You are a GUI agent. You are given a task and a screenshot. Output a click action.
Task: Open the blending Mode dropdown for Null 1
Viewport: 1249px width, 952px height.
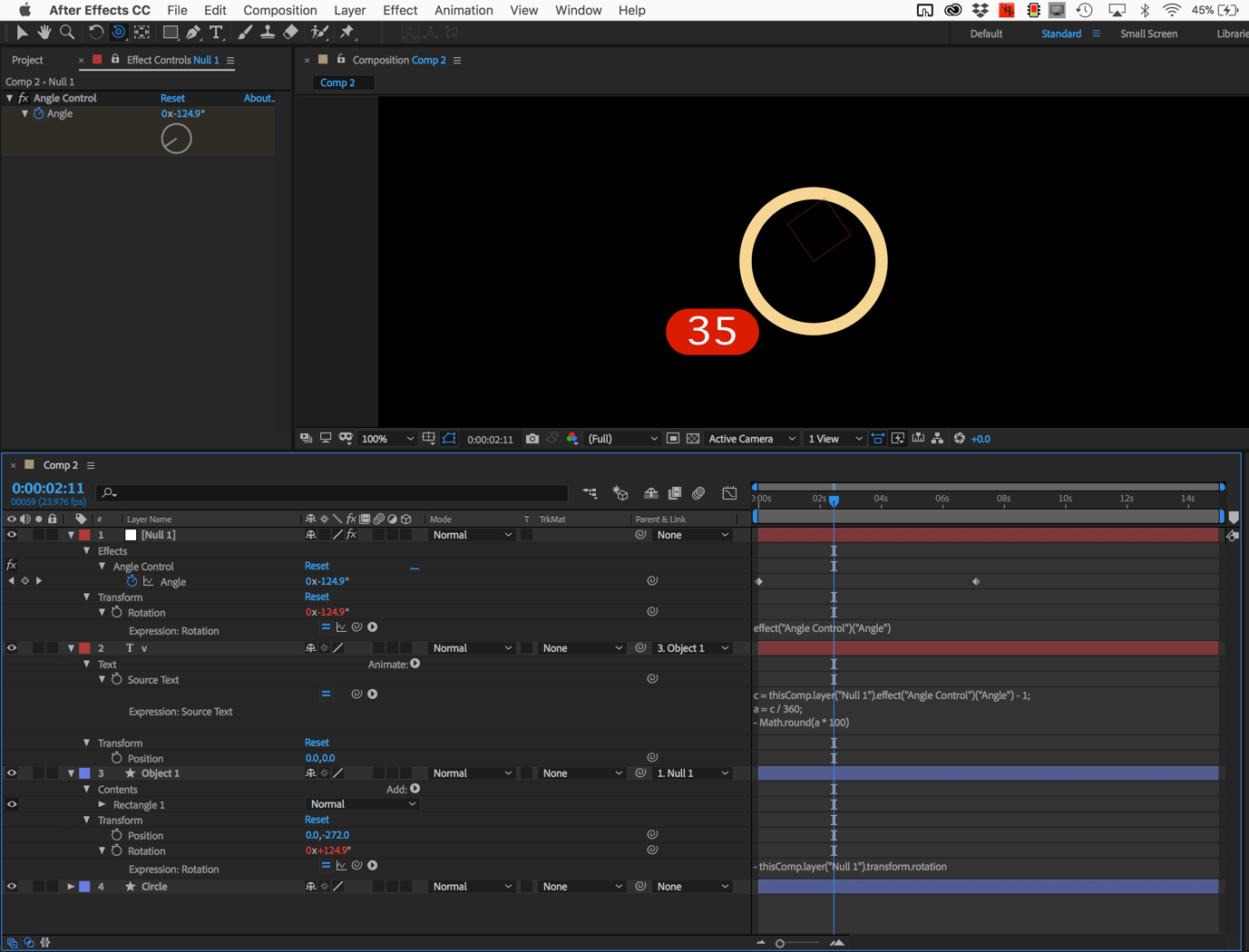472,534
